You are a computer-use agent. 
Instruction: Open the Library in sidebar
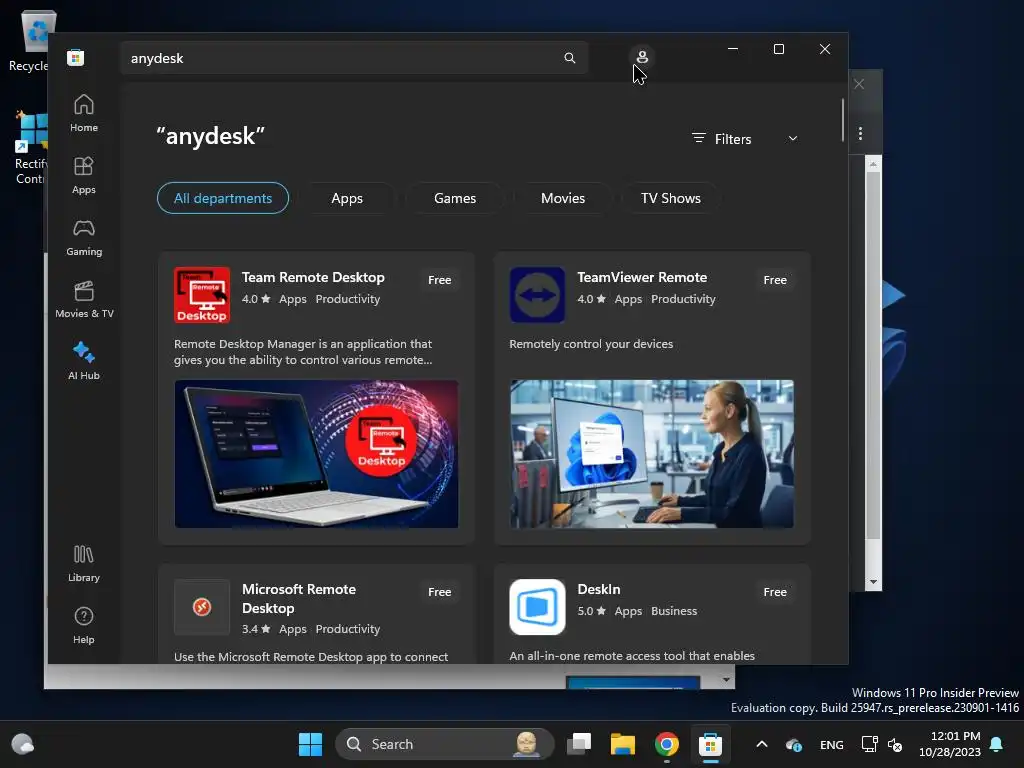[84, 563]
